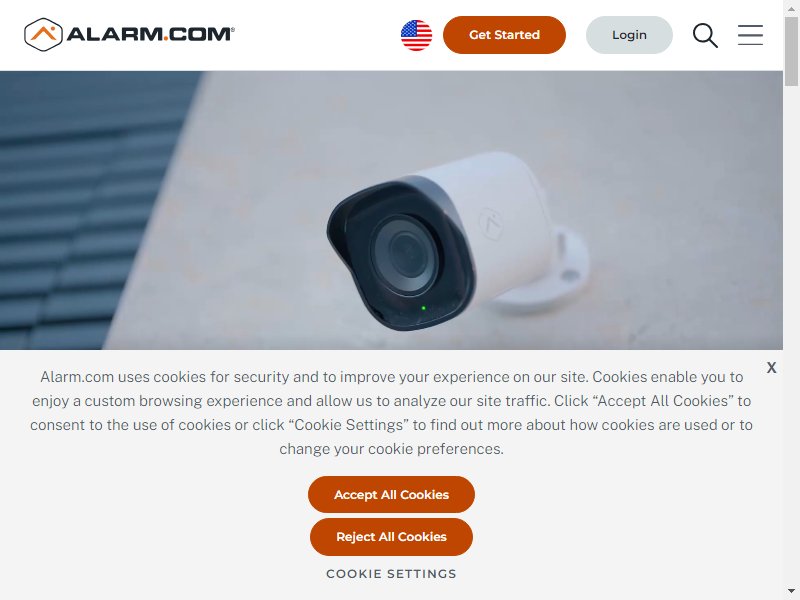Open COOKIE SETTINGS link
Screen dimensions: 800x600
(x=391, y=574)
